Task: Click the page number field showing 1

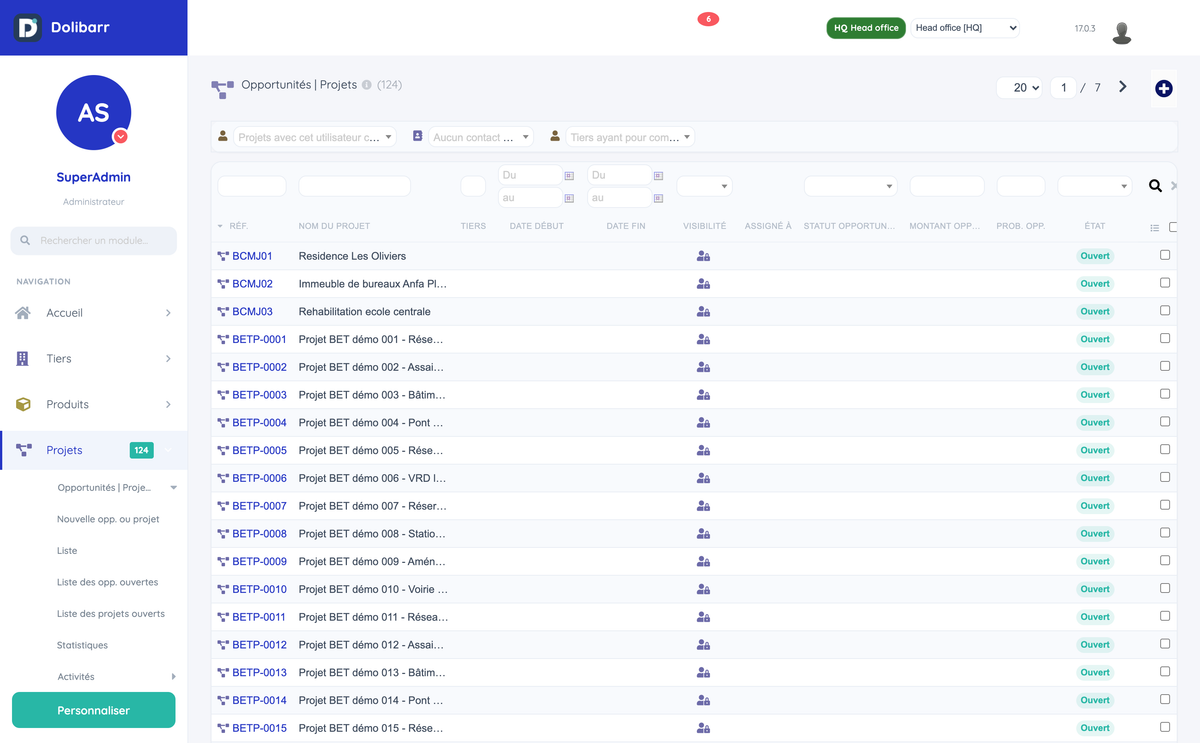Action: [1063, 88]
